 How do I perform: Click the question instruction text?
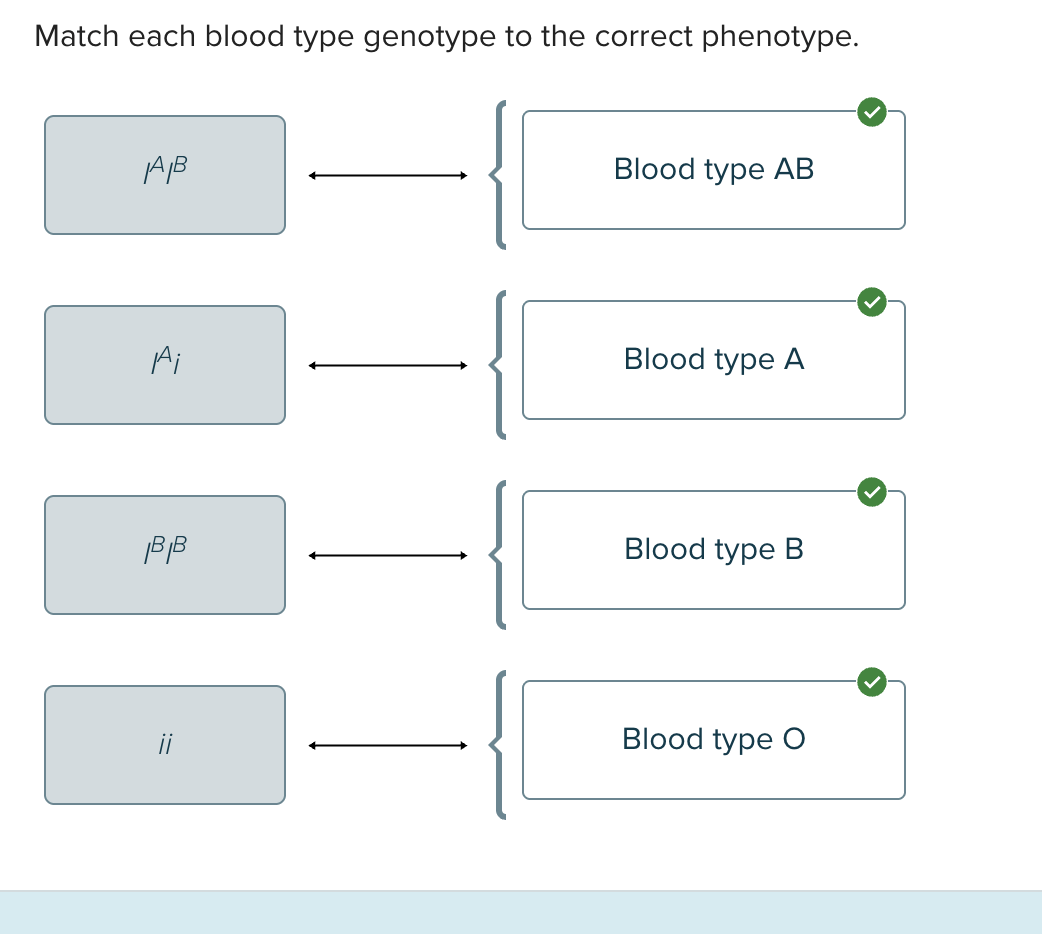(x=446, y=37)
